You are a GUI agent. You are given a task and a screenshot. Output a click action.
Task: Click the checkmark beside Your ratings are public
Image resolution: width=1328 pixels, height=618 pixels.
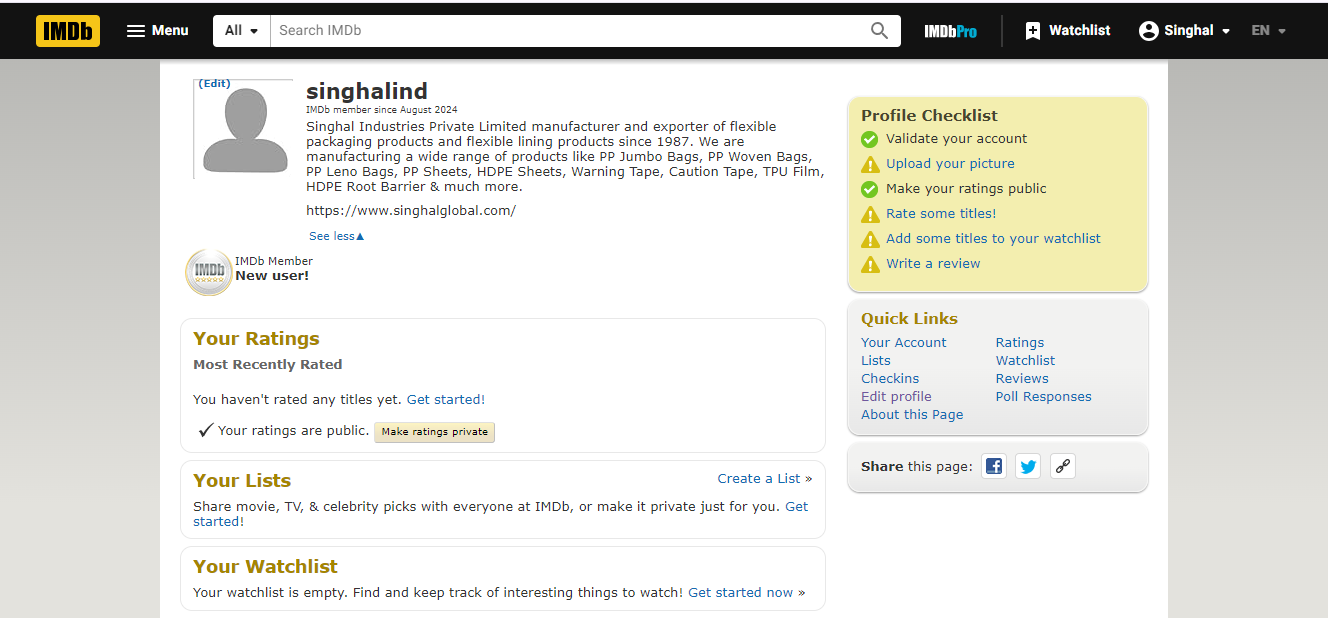point(205,430)
